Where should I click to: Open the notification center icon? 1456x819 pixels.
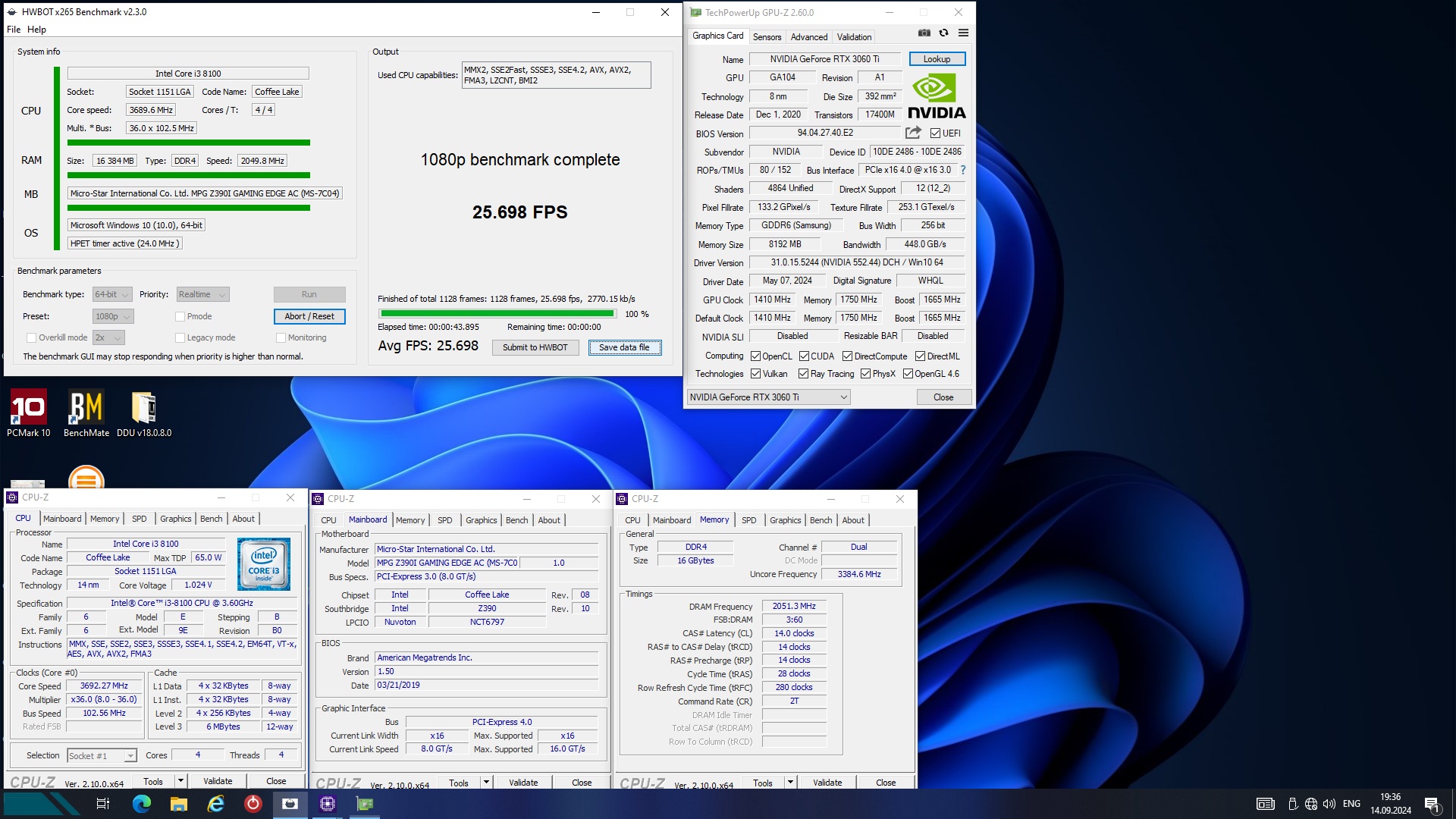(x=1432, y=804)
